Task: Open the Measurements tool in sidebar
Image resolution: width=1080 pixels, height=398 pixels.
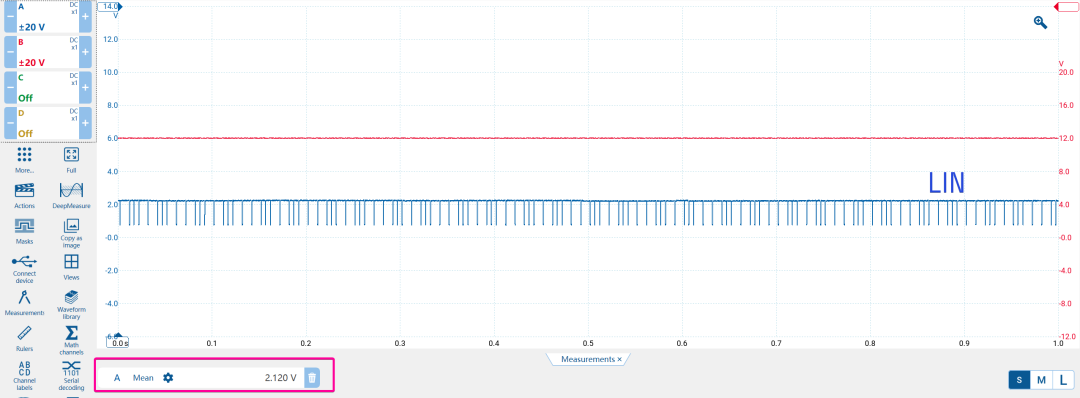Action: 24,303
